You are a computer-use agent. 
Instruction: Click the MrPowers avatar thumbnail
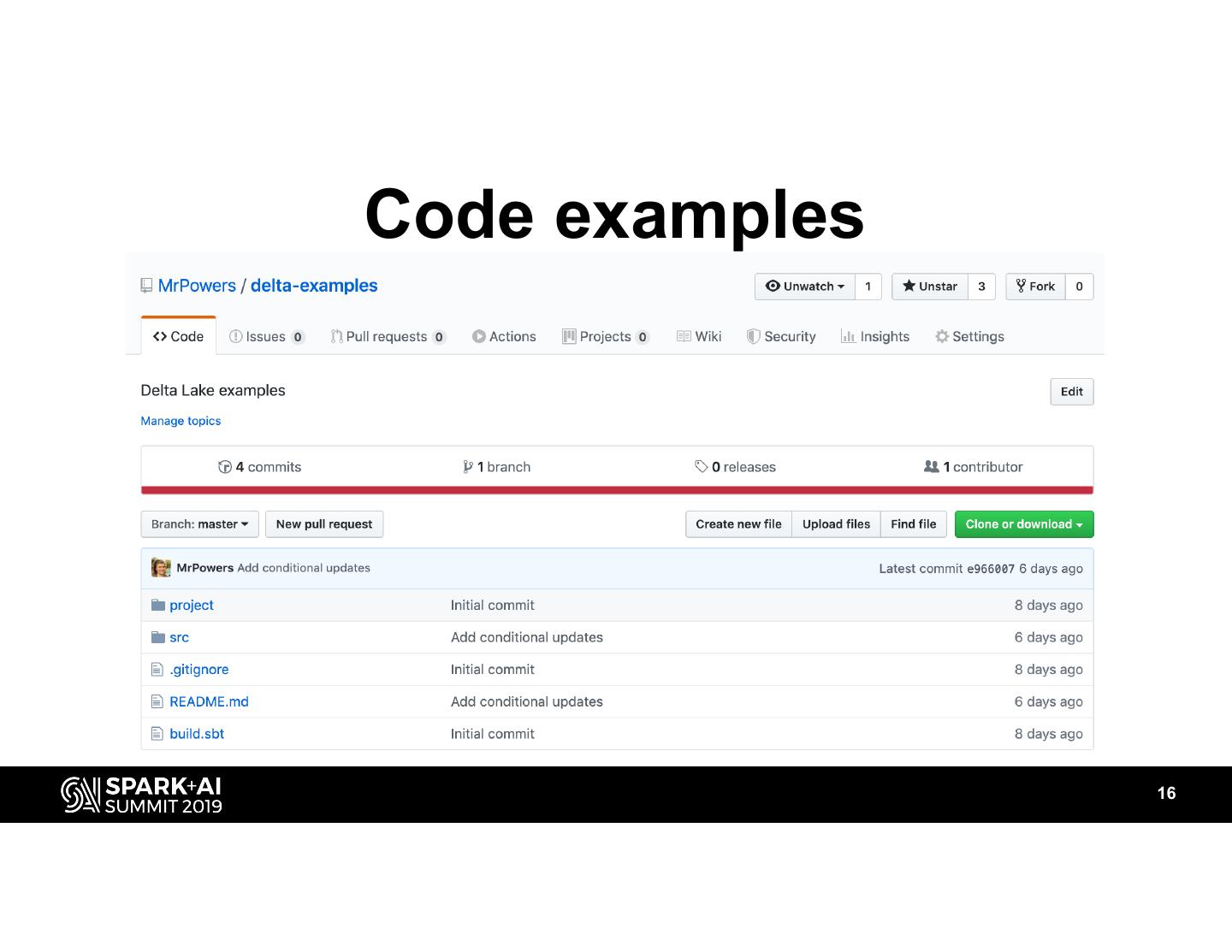161,568
